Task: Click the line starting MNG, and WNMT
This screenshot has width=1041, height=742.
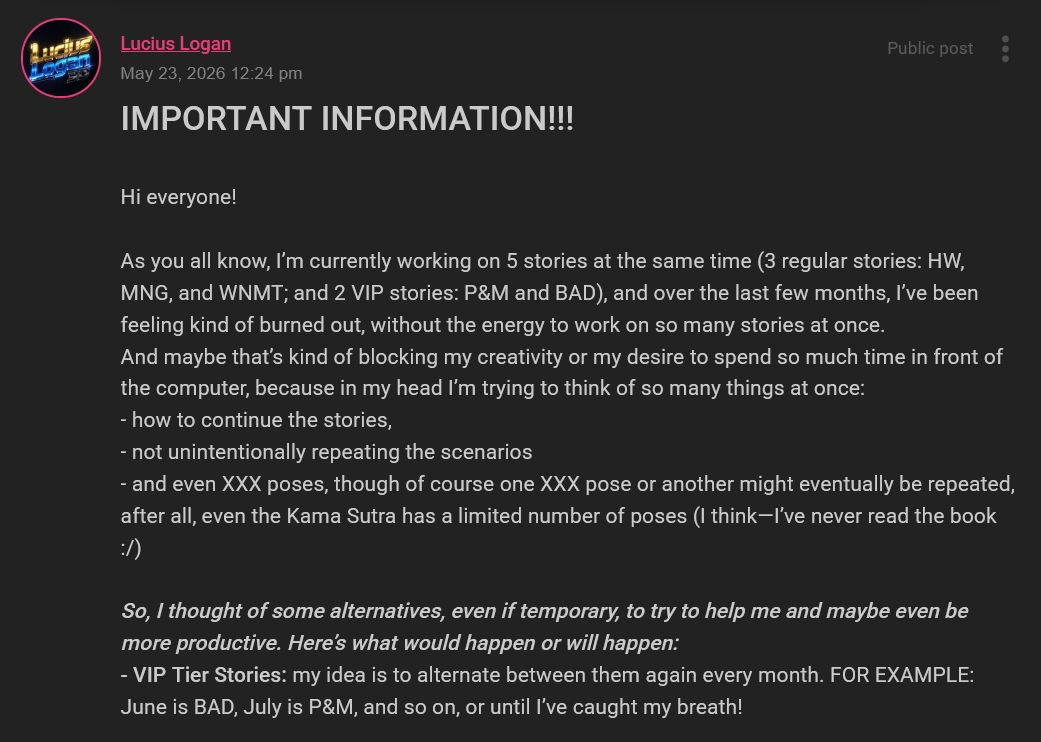Action: [x=549, y=293]
